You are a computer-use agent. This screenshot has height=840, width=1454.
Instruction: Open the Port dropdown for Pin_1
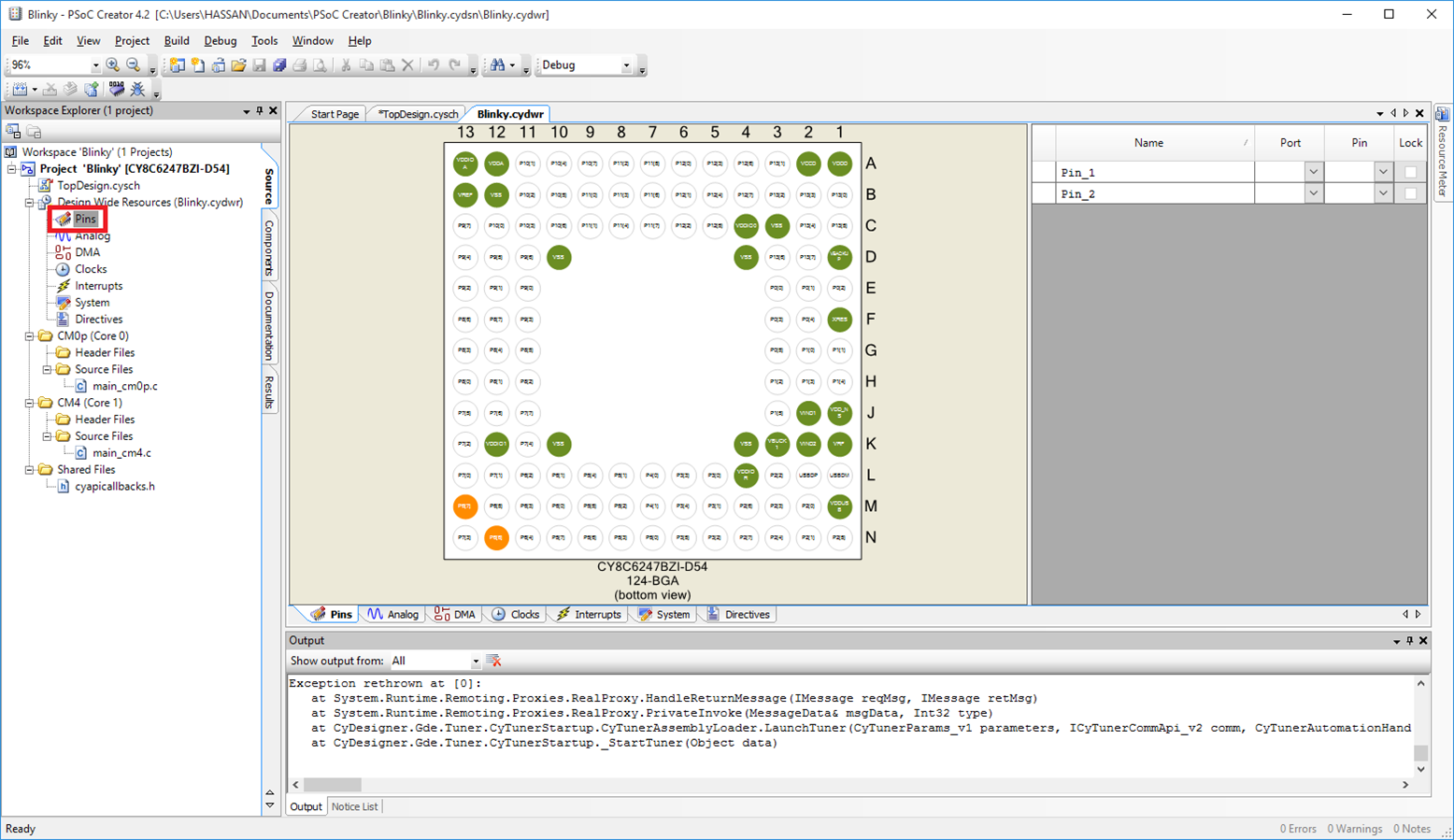(1313, 172)
